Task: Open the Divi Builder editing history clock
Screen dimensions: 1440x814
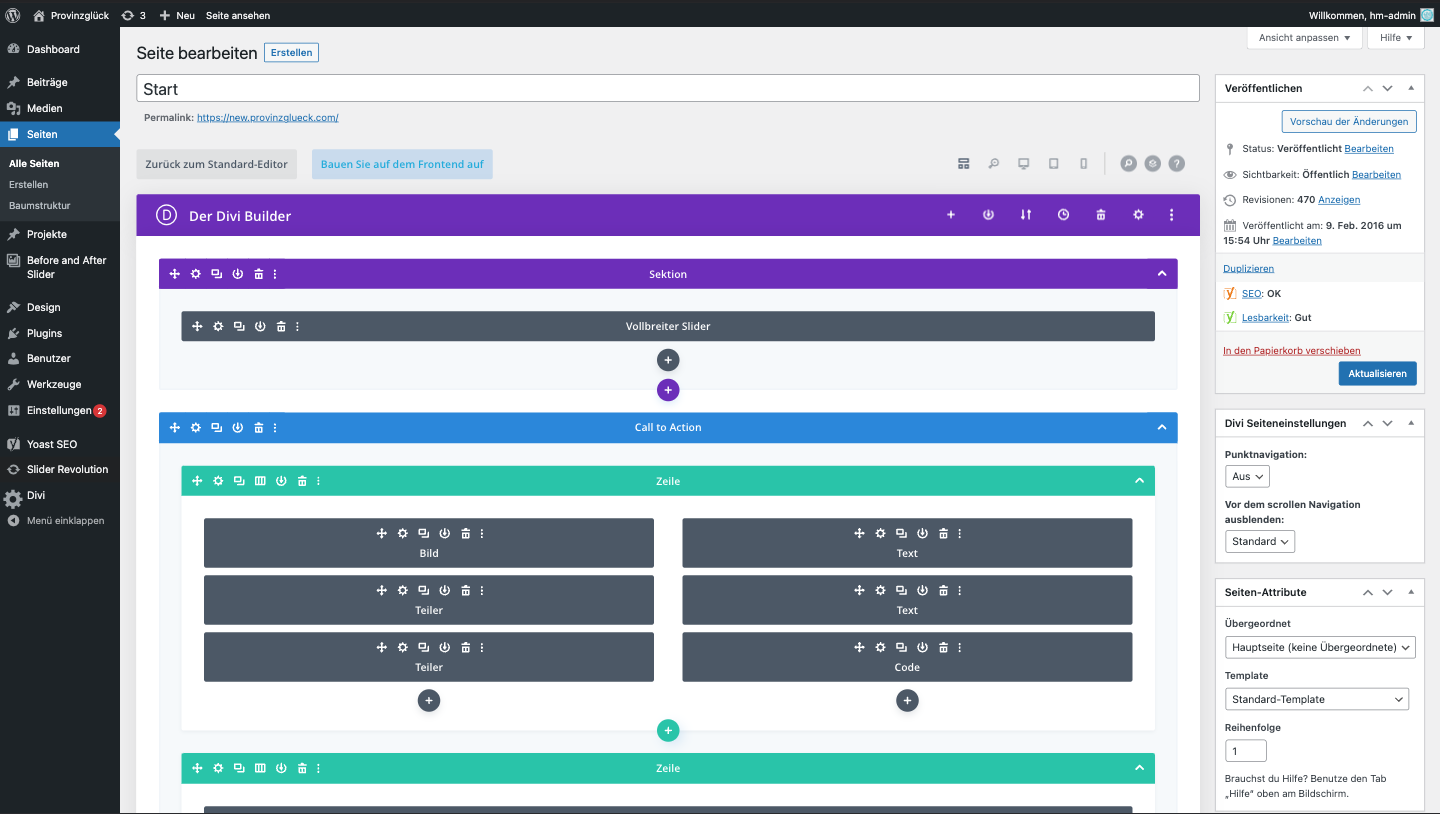Action: pyautogui.click(x=1063, y=215)
